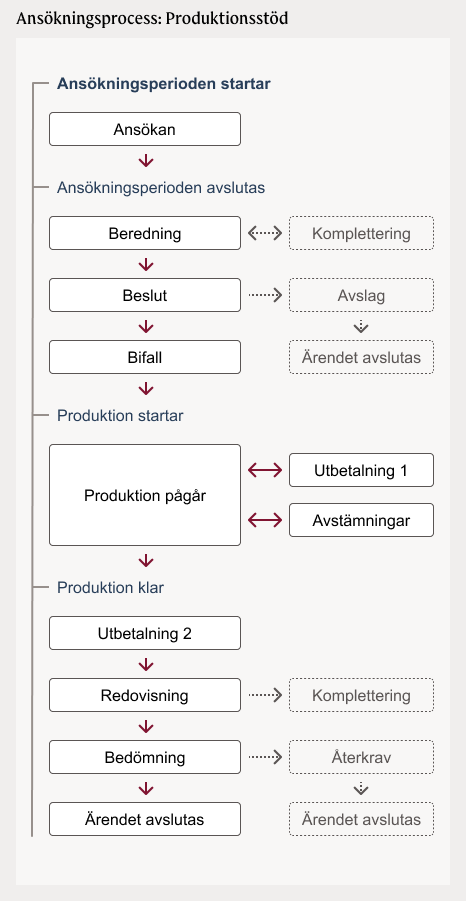Select the Beredning step box
Image resolution: width=466 pixels, height=901 pixels.
[145, 233]
